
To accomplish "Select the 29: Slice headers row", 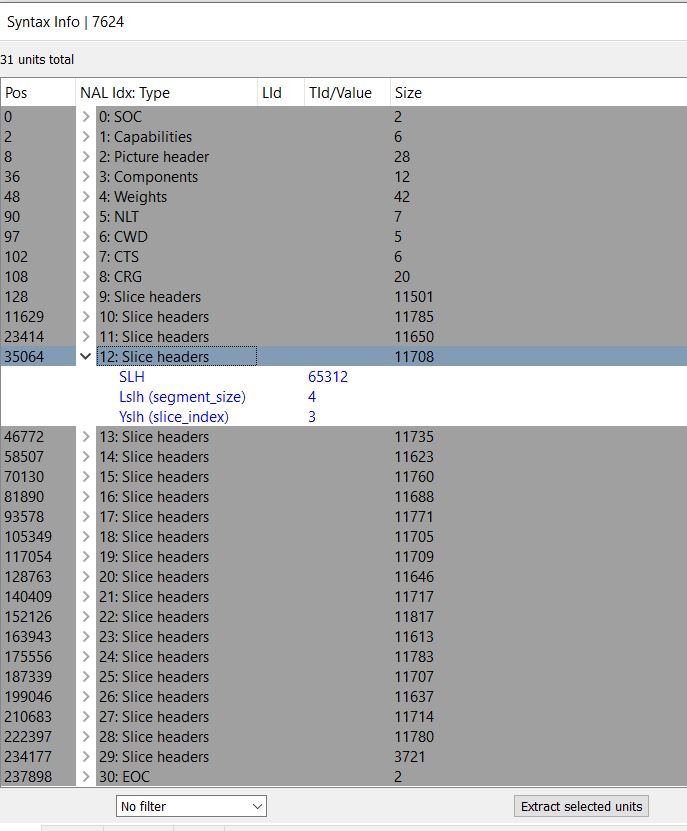I will tap(344, 757).
